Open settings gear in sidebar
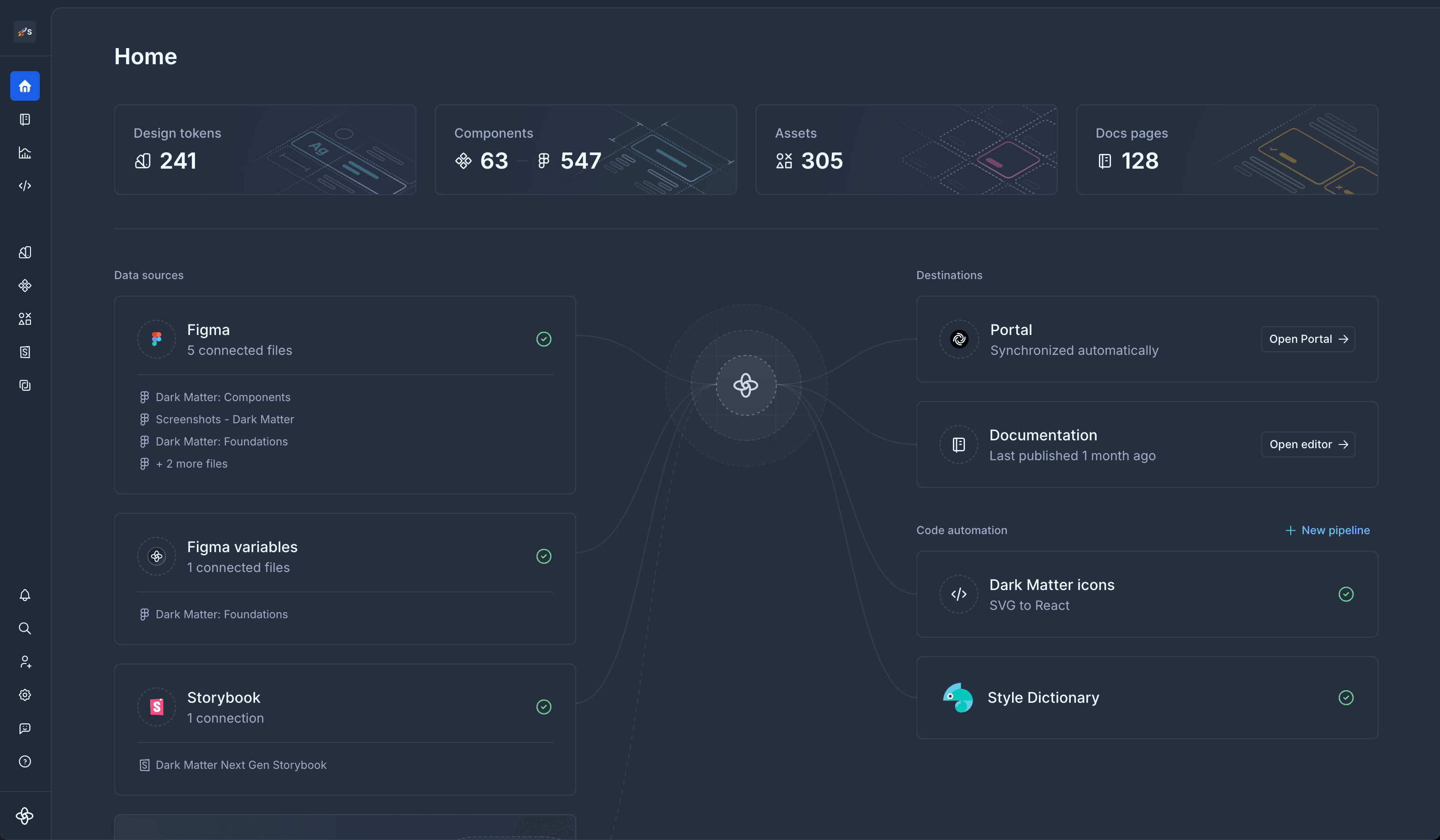The height and width of the screenshot is (840, 1440). point(24,695)
